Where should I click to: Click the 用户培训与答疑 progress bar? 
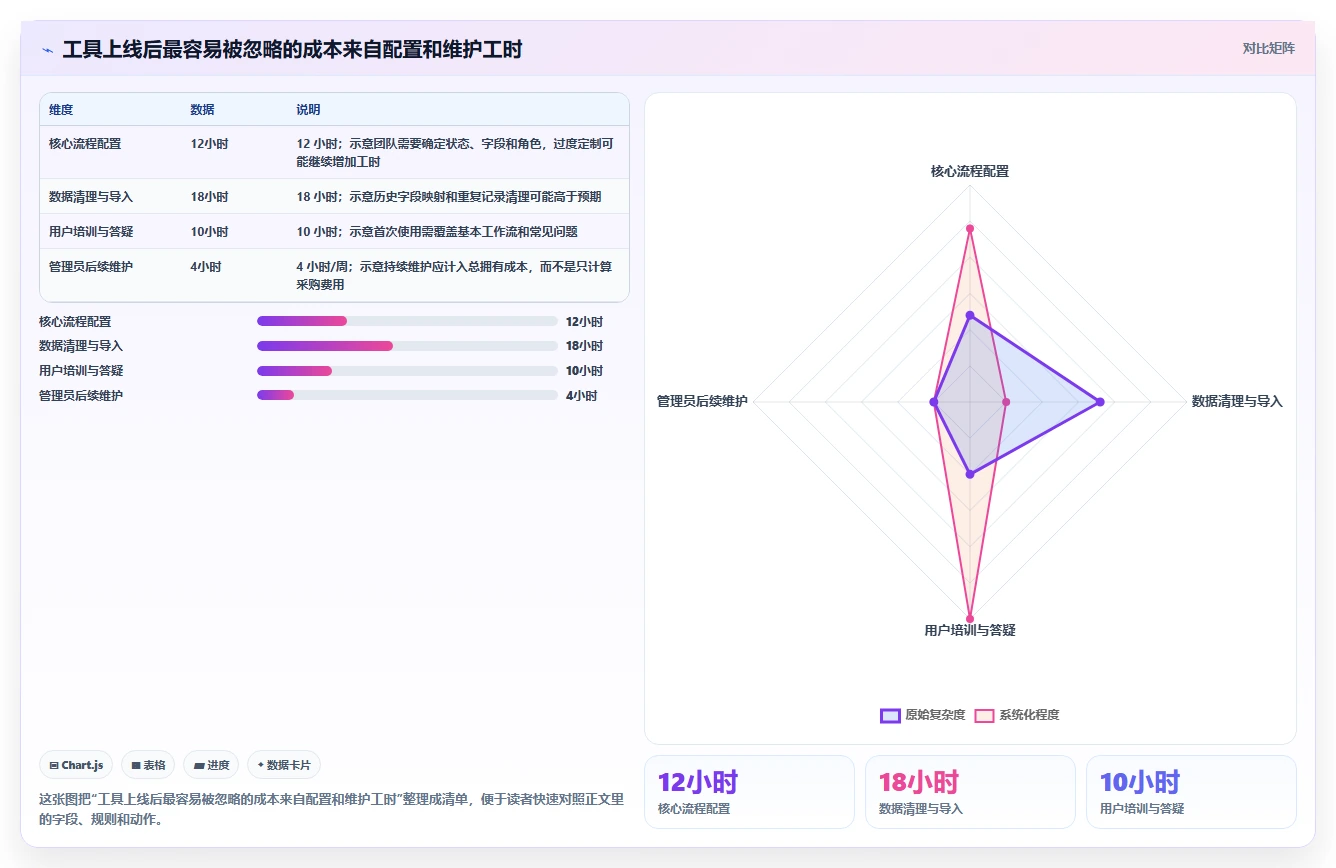click(x=407, y=371)
